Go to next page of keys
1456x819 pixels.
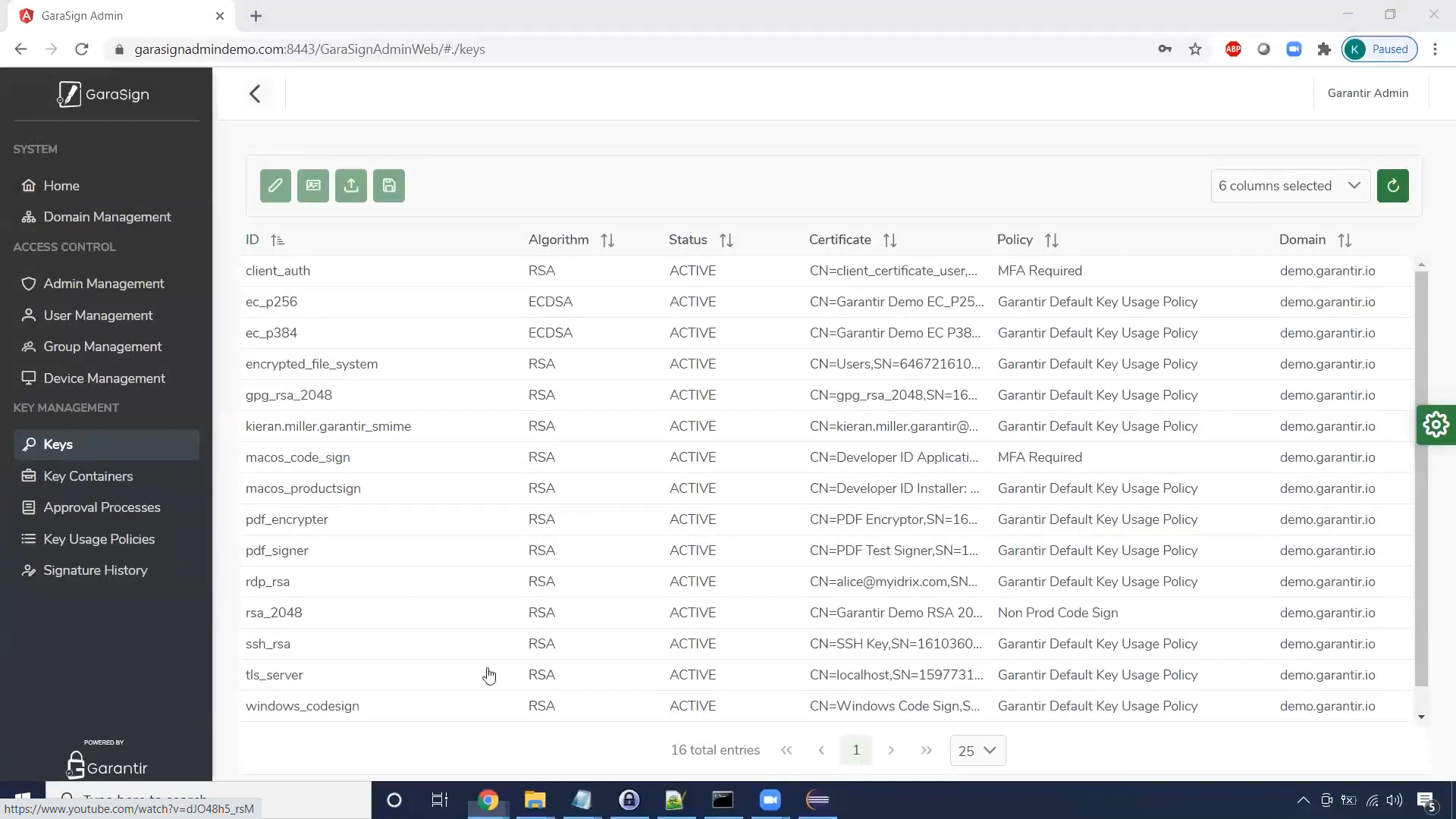tap(891, 750)
